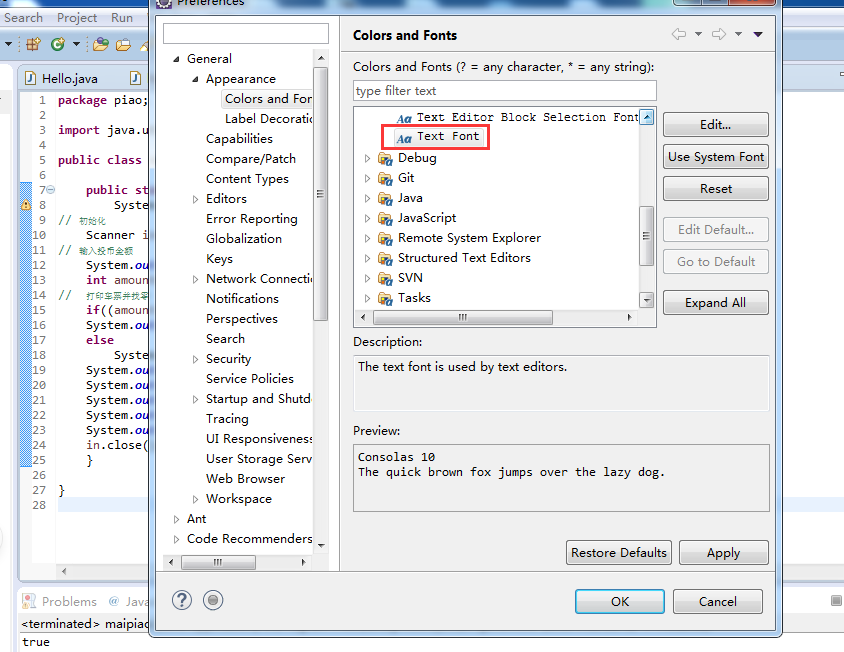Viewport: 844px width, 652px height.
Task: Open the Run menu in Eclipse window
Action: click(x=122, y=18)
